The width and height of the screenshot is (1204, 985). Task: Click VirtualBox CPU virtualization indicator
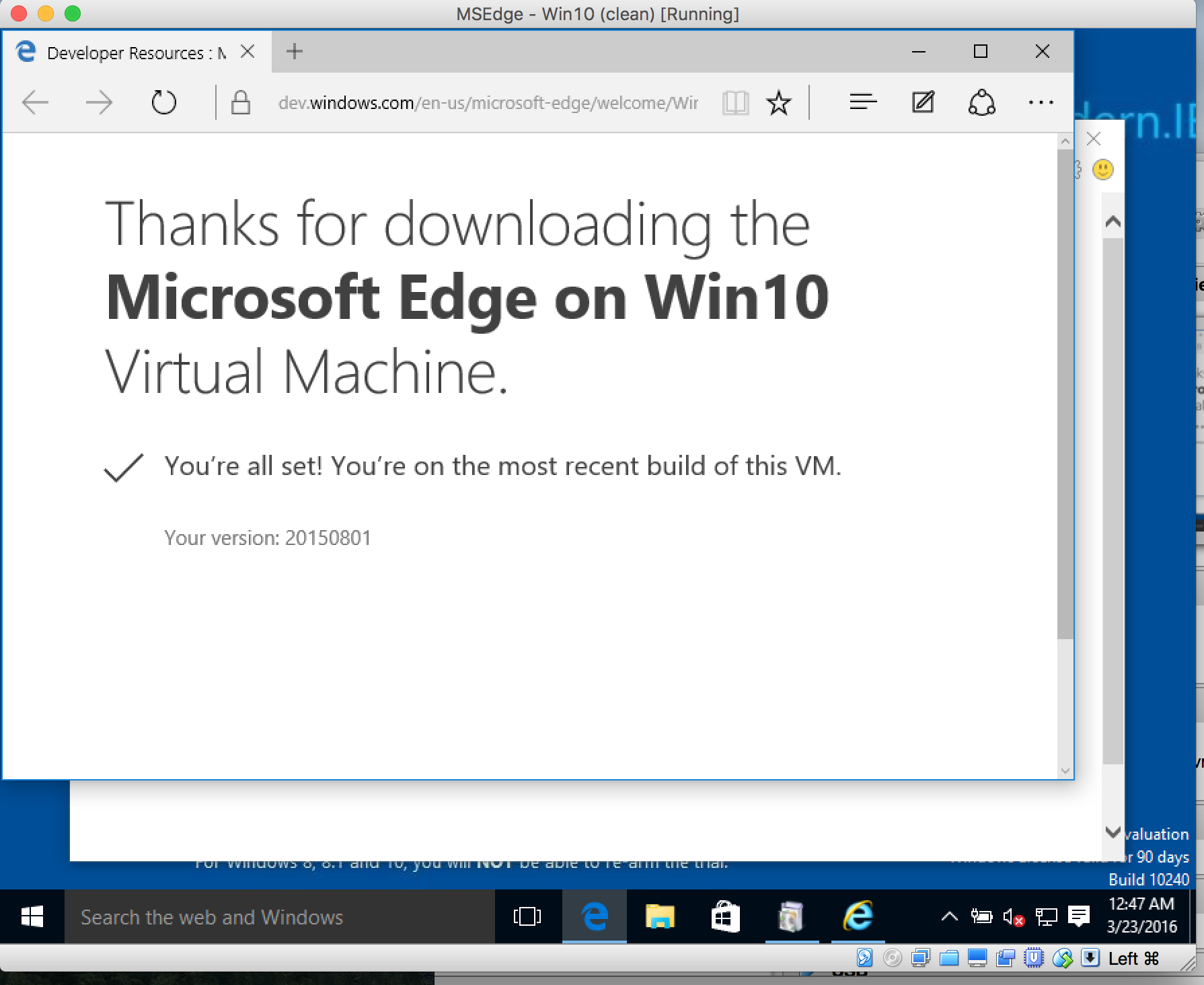tap(1034, 958)
